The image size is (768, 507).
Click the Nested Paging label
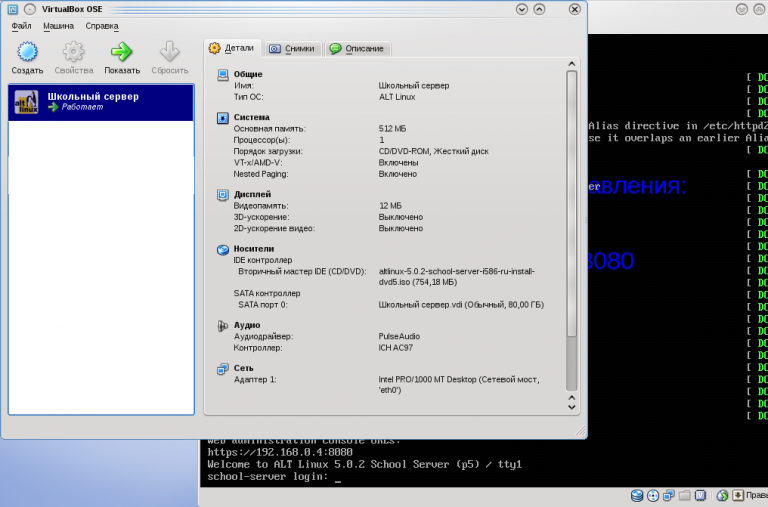(261, 174)
